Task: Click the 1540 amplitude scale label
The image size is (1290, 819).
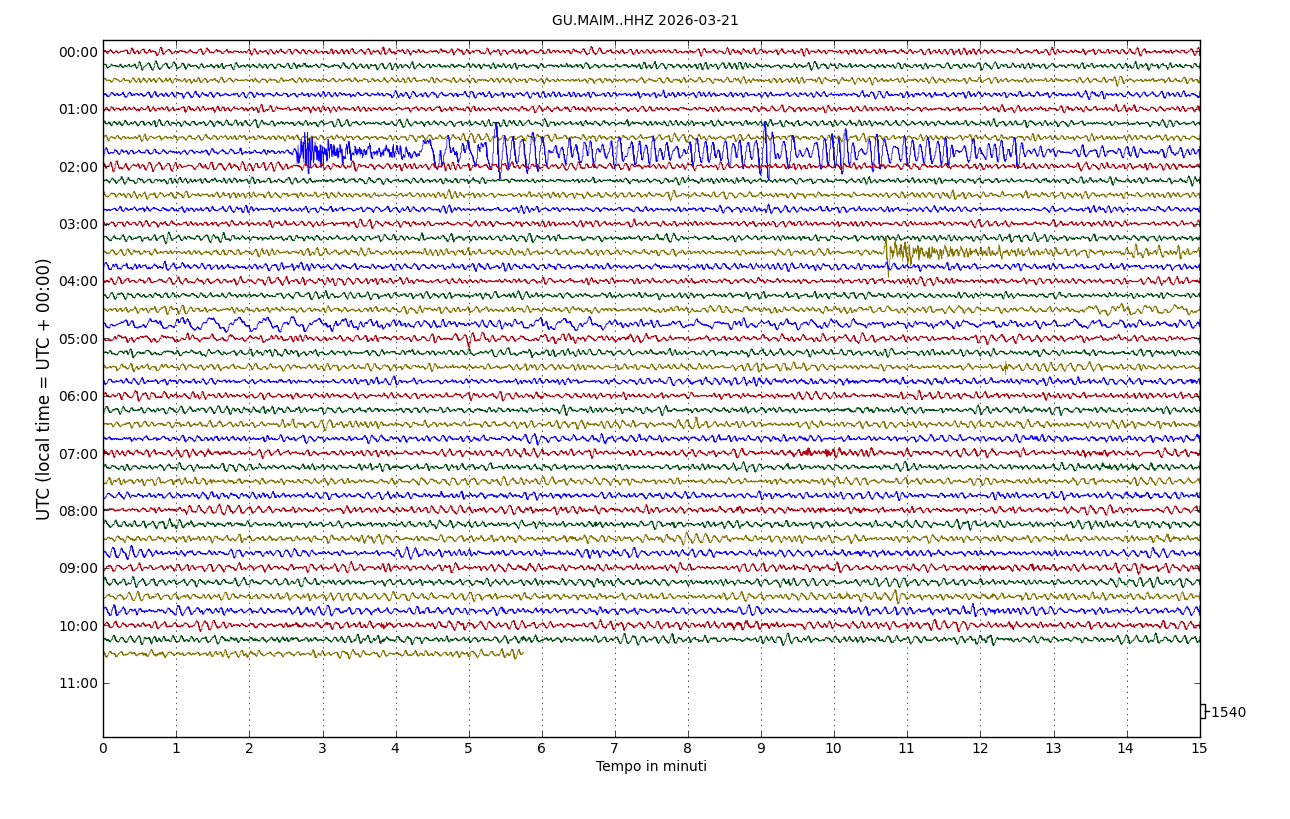Action: (1228, 713)
